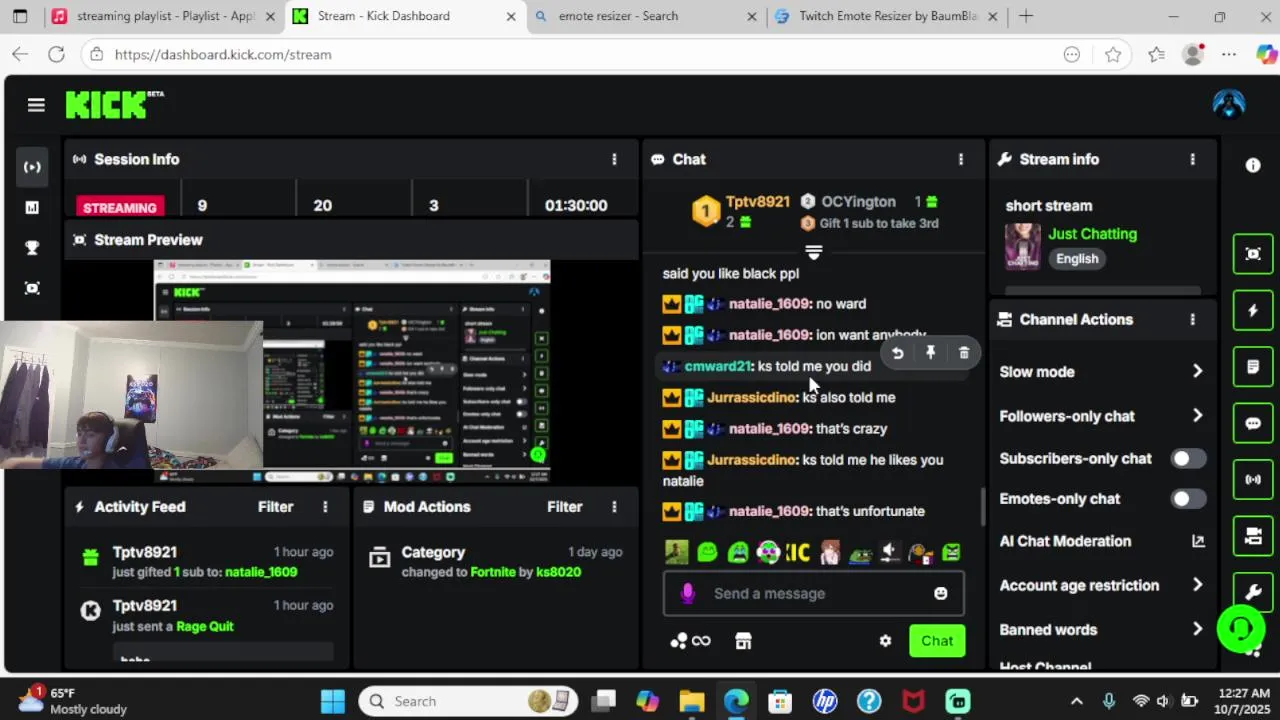Open the emoji picker in message box
This screenshot has width=1280, height=720.
pyautogui.click(x=940, y=593)
